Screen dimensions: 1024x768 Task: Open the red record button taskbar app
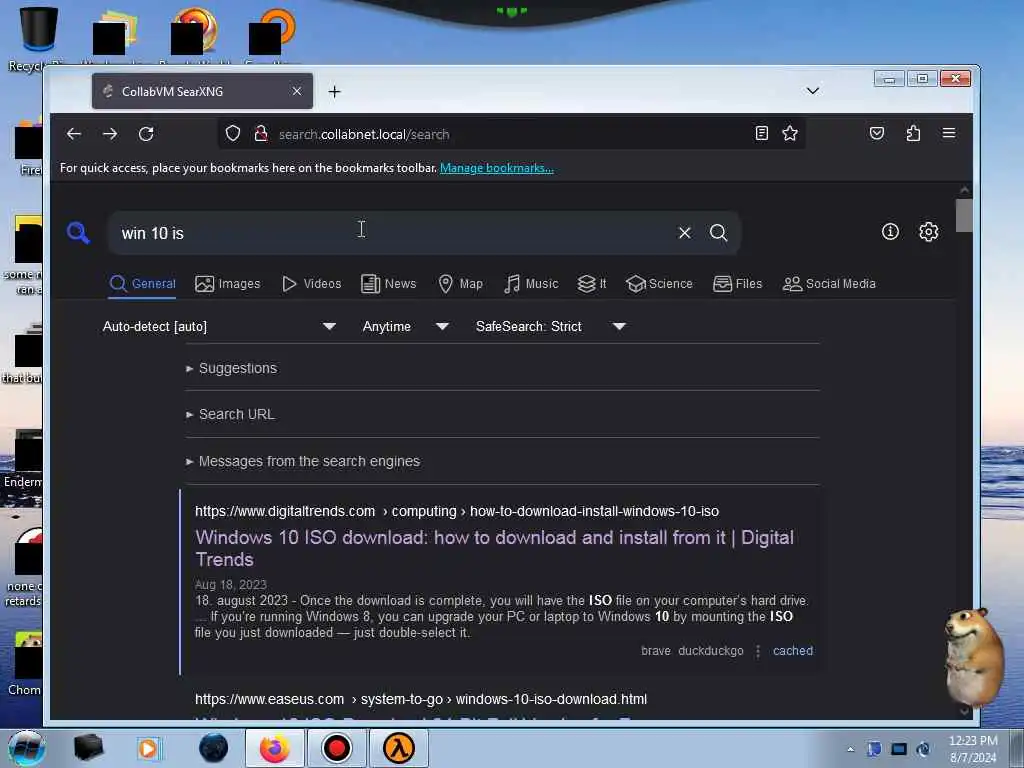pos(336,748)
